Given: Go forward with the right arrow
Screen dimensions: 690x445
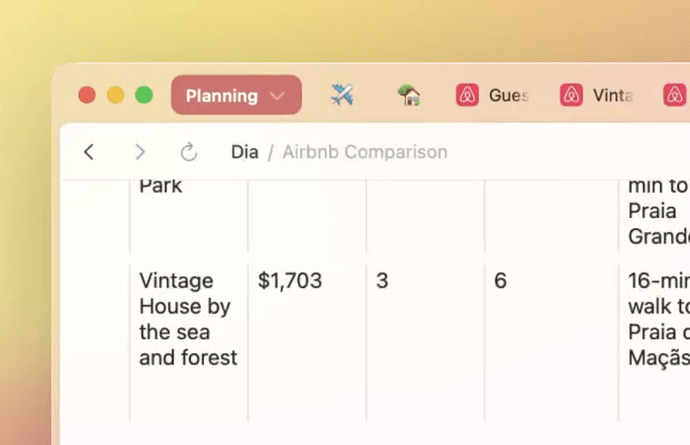Looking at the screenshot, I should [x=140, y=152].
